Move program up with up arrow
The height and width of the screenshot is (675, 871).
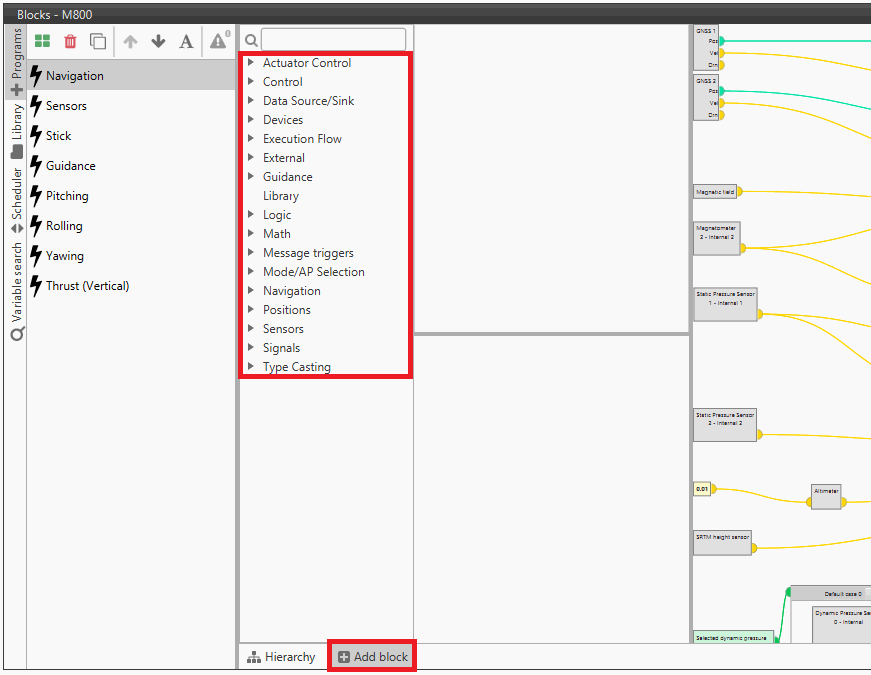pos(130,41)
